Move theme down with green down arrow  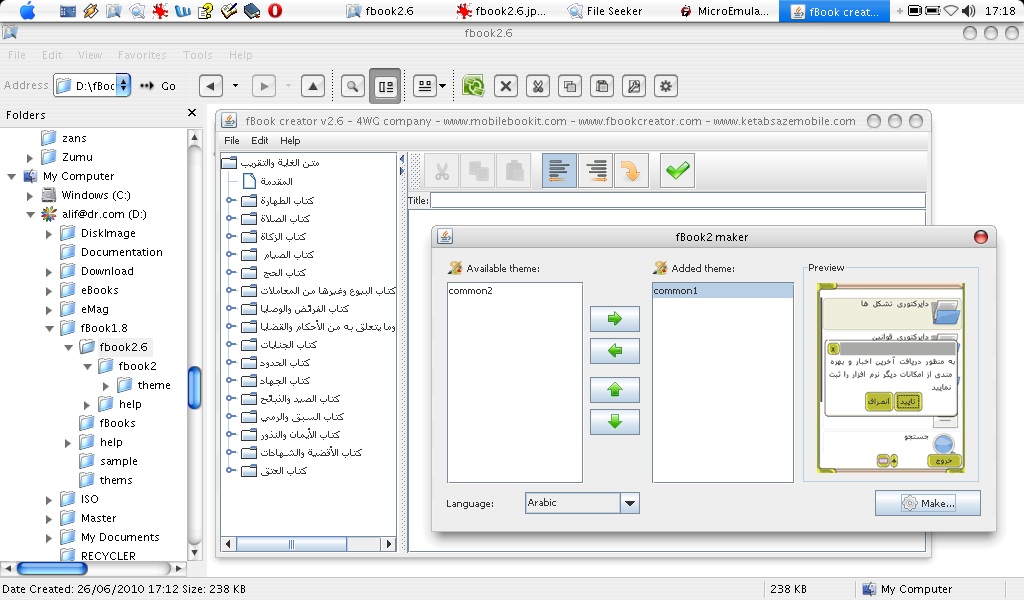(615, 422)
